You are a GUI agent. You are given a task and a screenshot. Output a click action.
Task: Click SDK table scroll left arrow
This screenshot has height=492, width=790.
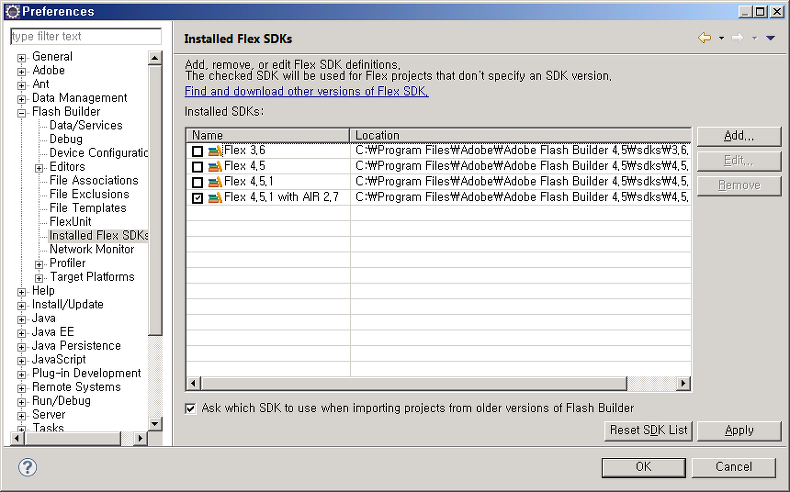point(193,384)
